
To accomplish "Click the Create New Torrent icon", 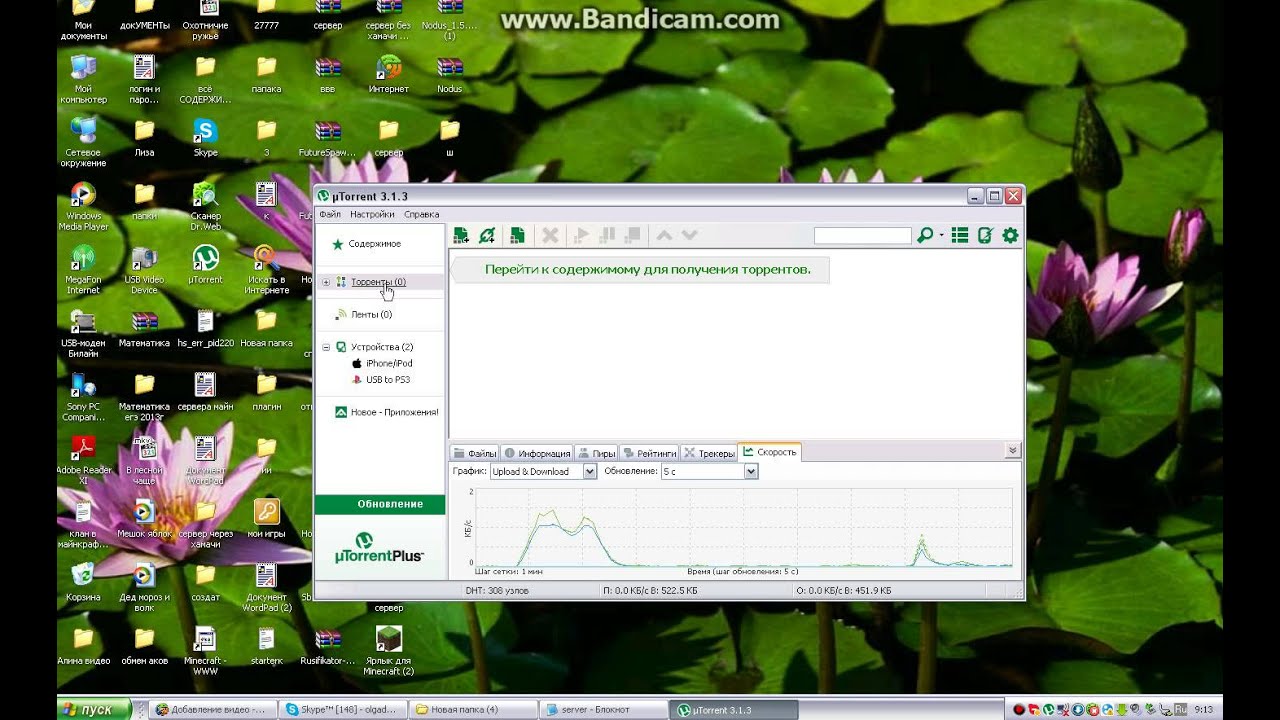I will 518,236.
